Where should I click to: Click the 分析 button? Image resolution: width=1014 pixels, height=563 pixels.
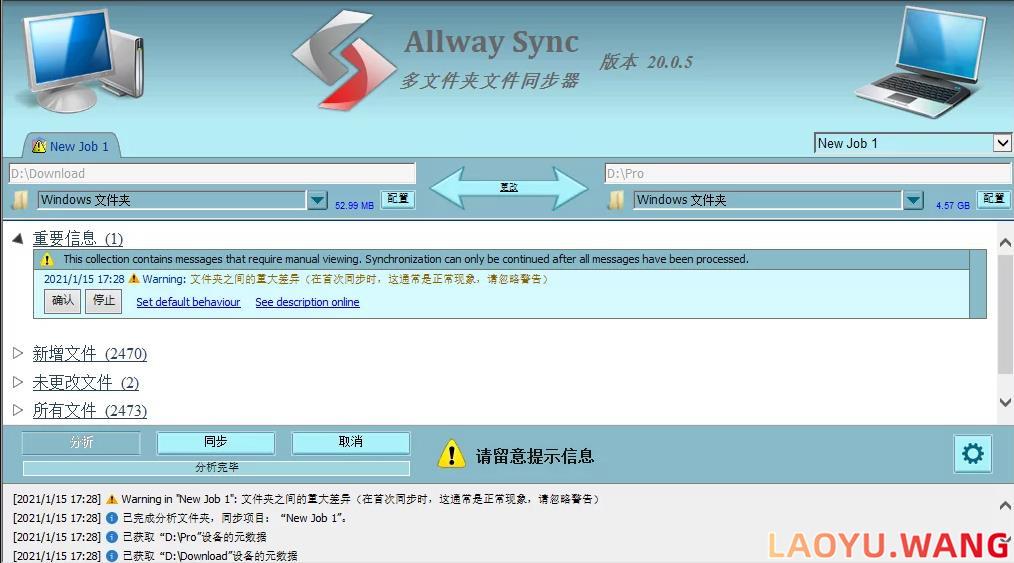[x=81, y=443]
